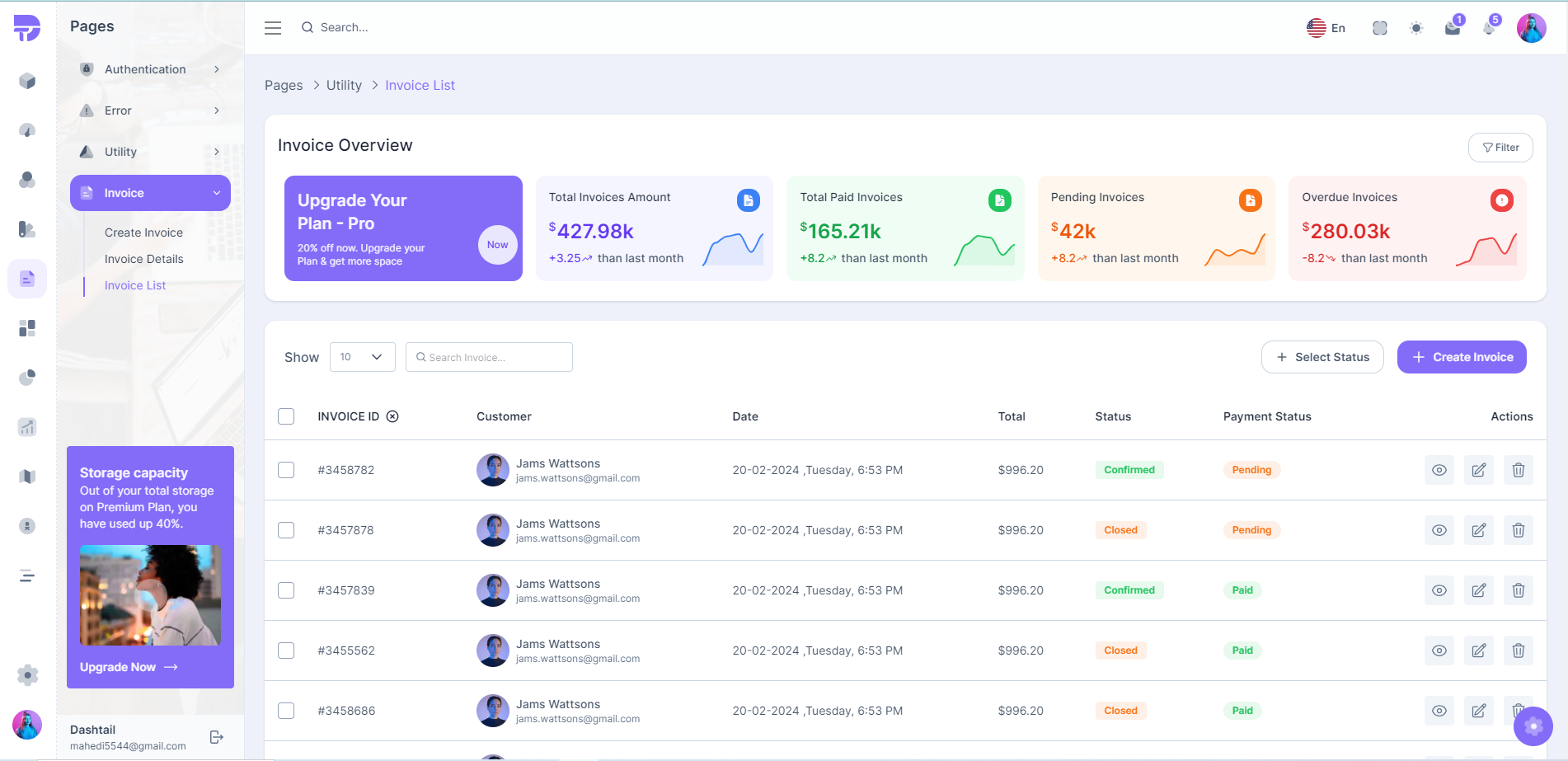Open the Select Status dropdown

tap(1322, 356)
